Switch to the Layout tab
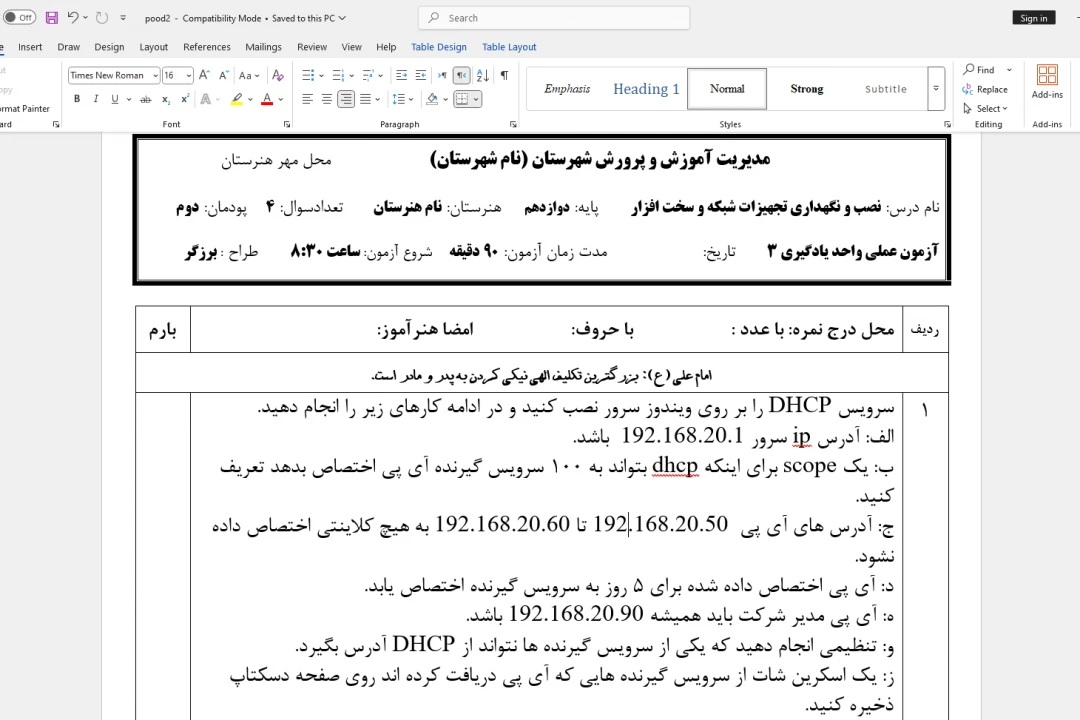Image resolution: width=1080 pixels, height=720 pixels. 153,47
